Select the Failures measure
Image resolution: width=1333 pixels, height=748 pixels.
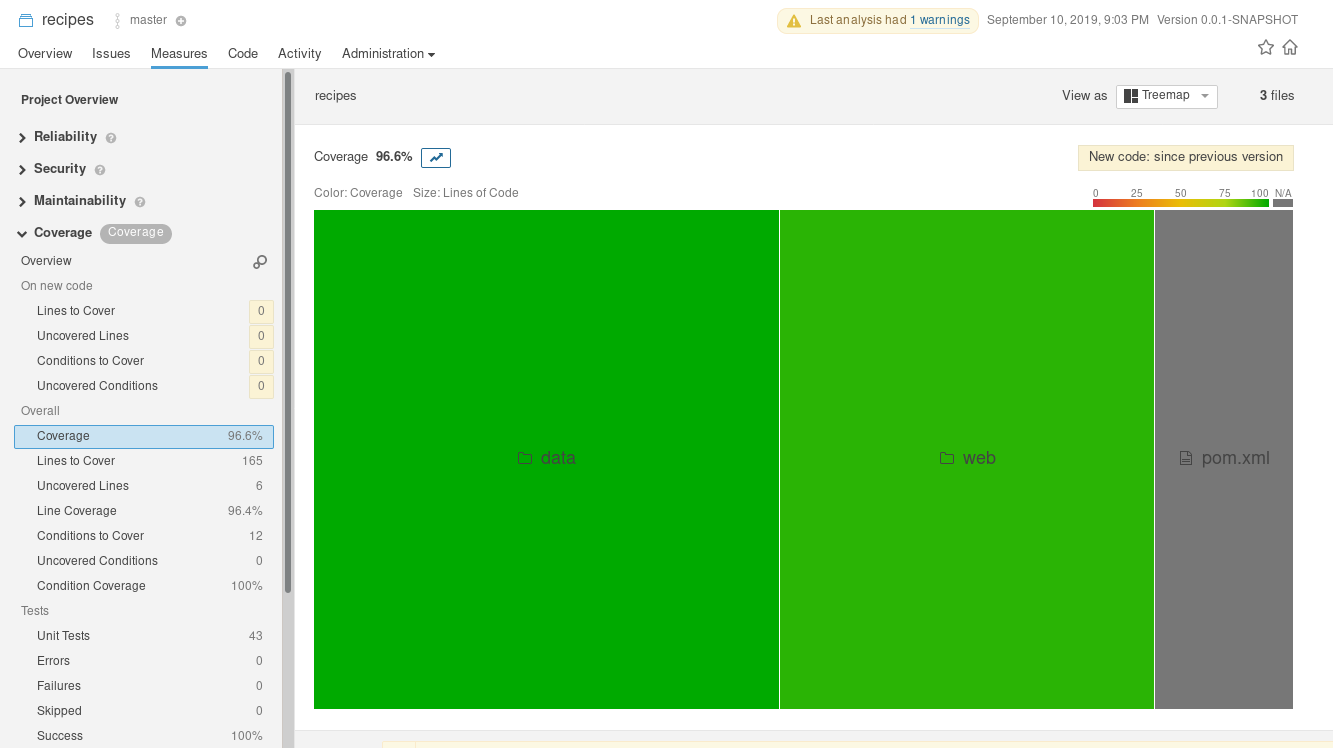pyautogui.click(x=144, y=686)
